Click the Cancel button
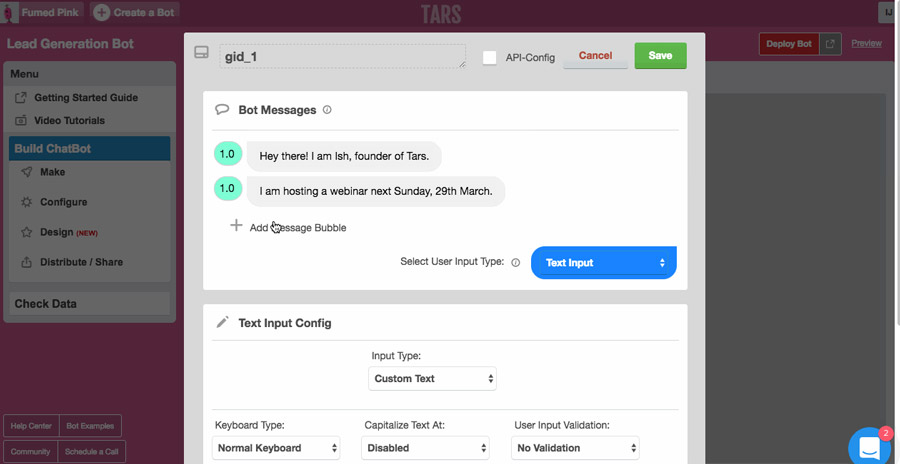The width and height of the screenshot is (900, 464). [x=595, y=56]
